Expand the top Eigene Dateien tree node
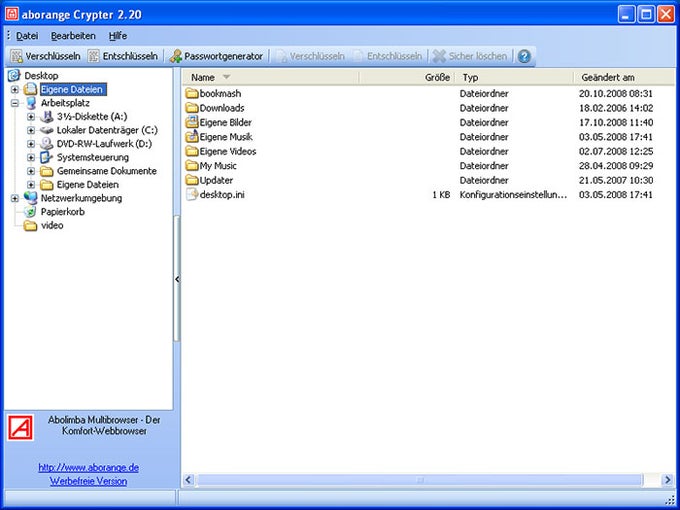The width and height of the screenshot is (680, 510). tap(15, 90)
